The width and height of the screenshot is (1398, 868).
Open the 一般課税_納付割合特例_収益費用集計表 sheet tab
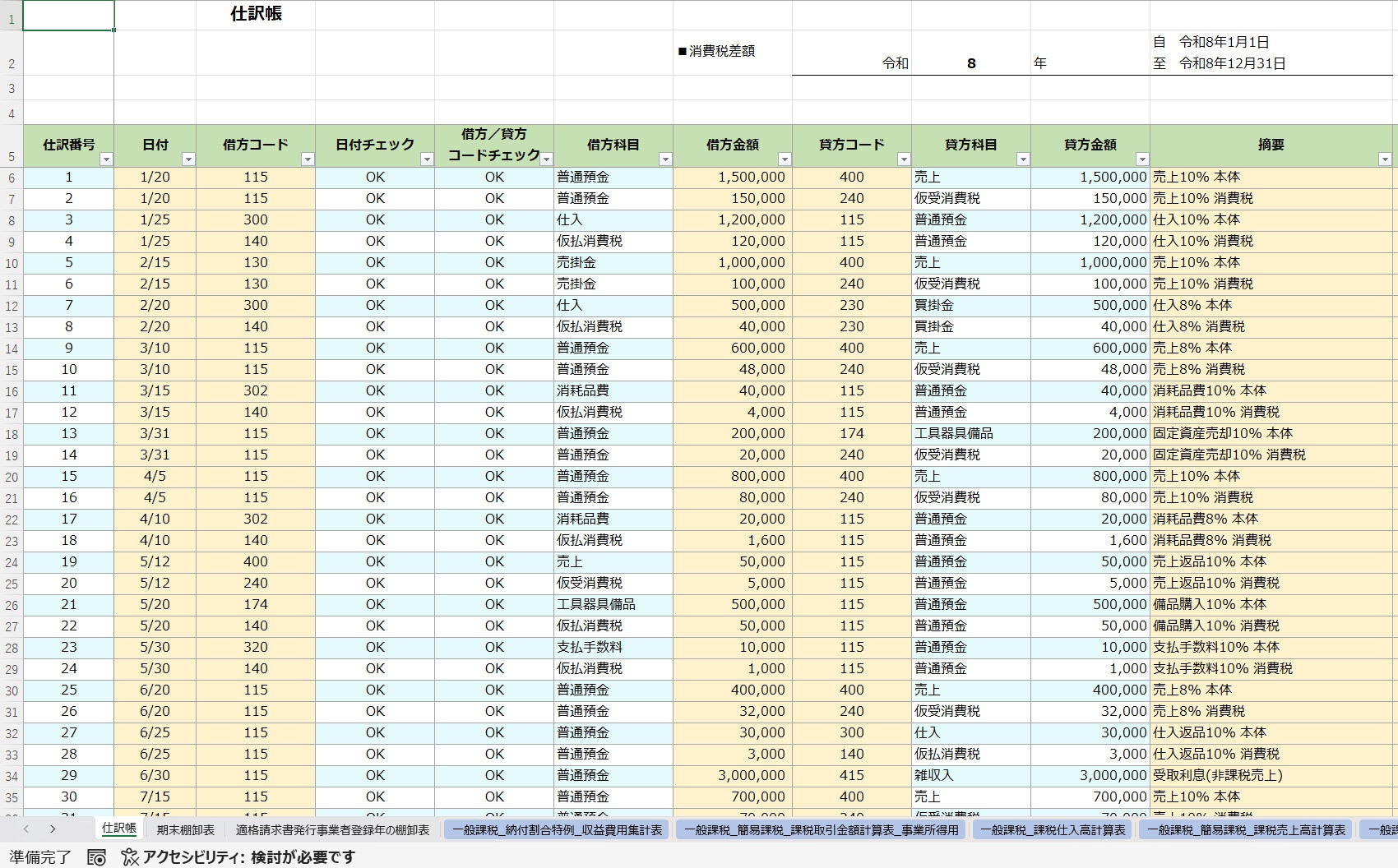pyautogui.click(x=557, y=830)
